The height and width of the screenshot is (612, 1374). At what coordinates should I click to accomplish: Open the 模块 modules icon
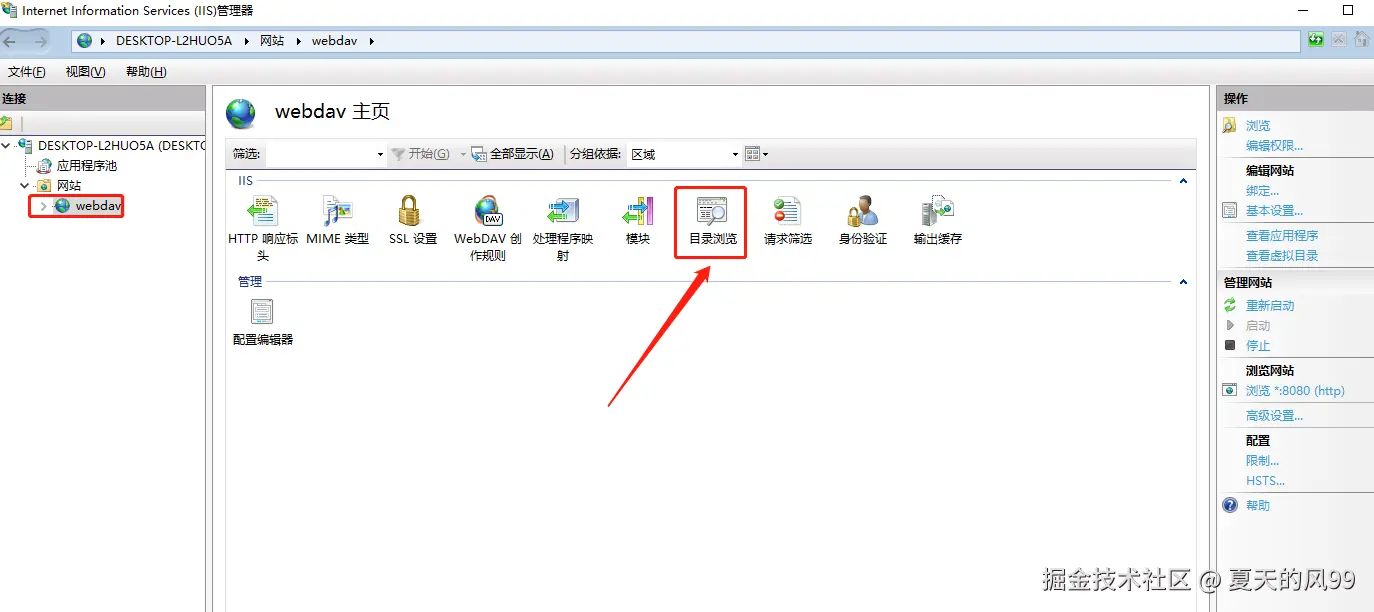tap(638, 221)
